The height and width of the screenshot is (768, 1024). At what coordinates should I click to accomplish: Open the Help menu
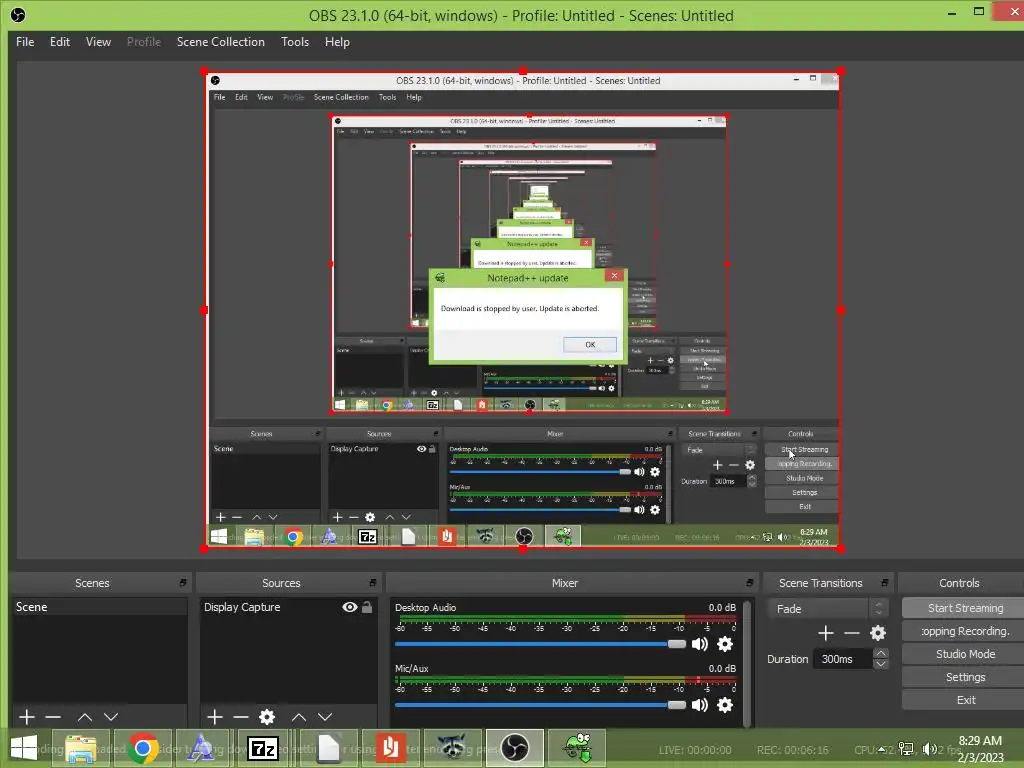click(x=337, y=42)
